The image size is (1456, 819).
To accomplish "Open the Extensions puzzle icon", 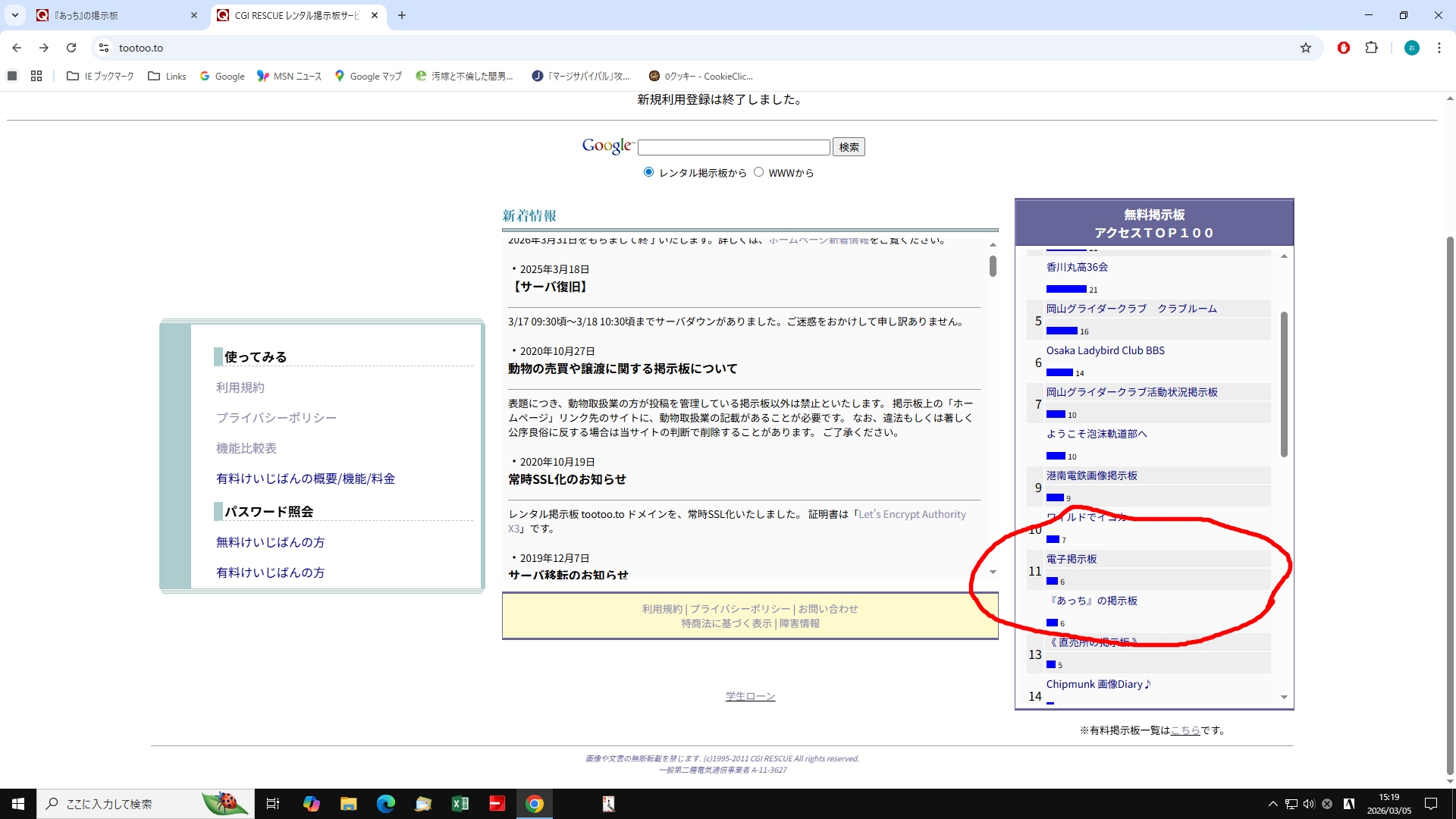I will point(1371,48).
